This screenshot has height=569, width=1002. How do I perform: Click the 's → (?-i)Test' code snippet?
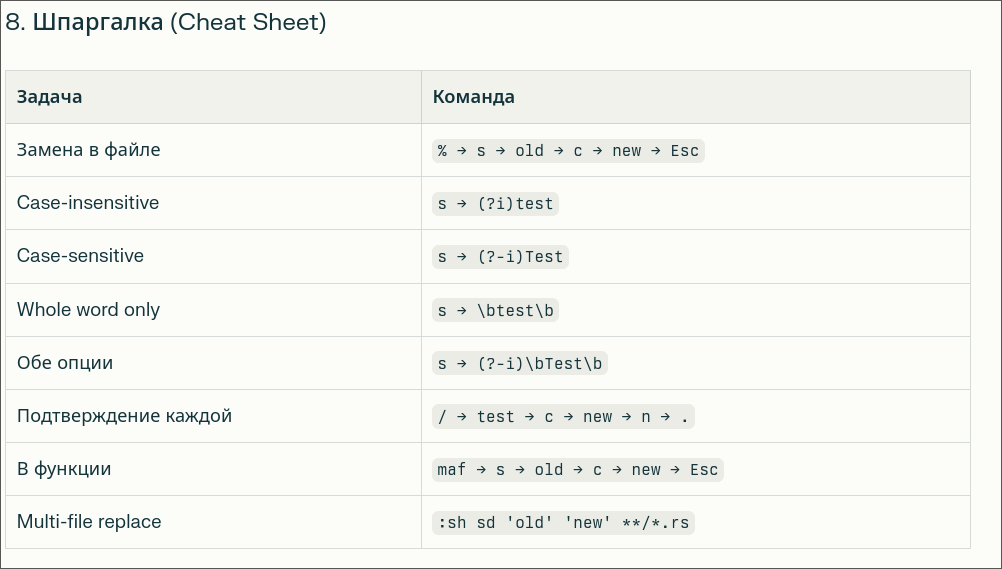[x=500, y=257]
